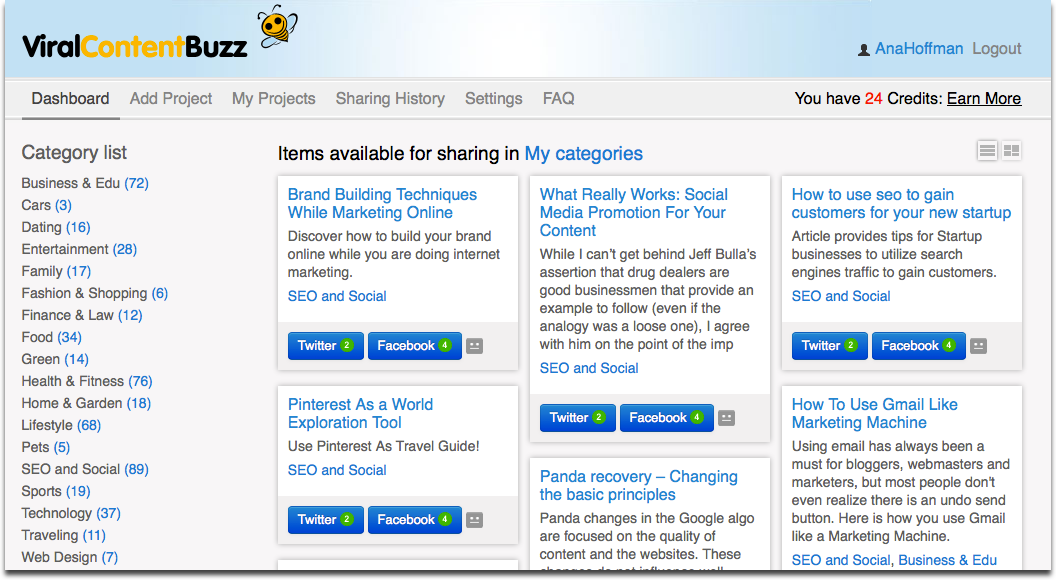The height and width of the screenshot is (580, 1056).
Task: Open the My Projects tab
Action: coord(273,98)
